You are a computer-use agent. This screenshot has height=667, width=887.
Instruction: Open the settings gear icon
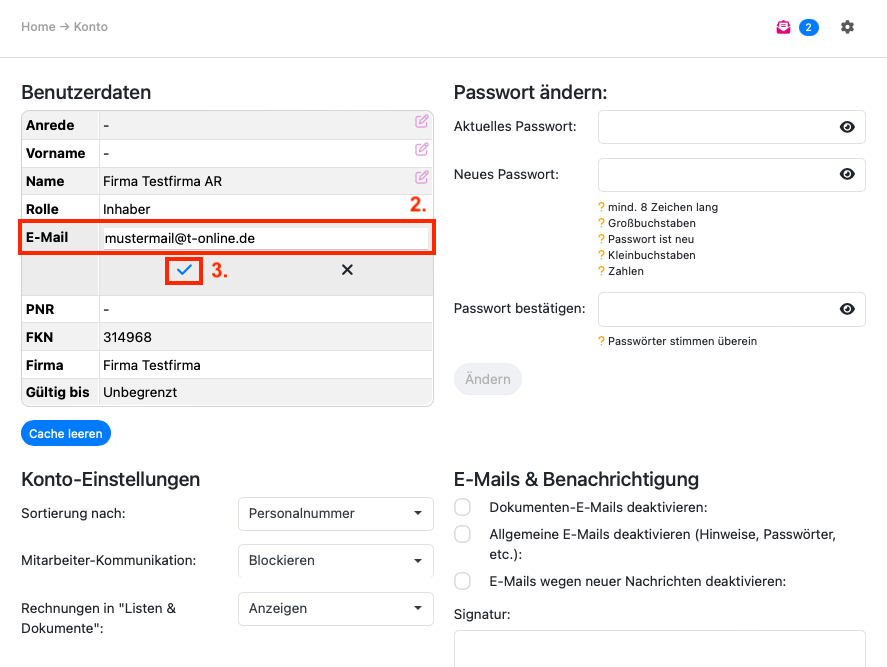[x=847, y=27]
